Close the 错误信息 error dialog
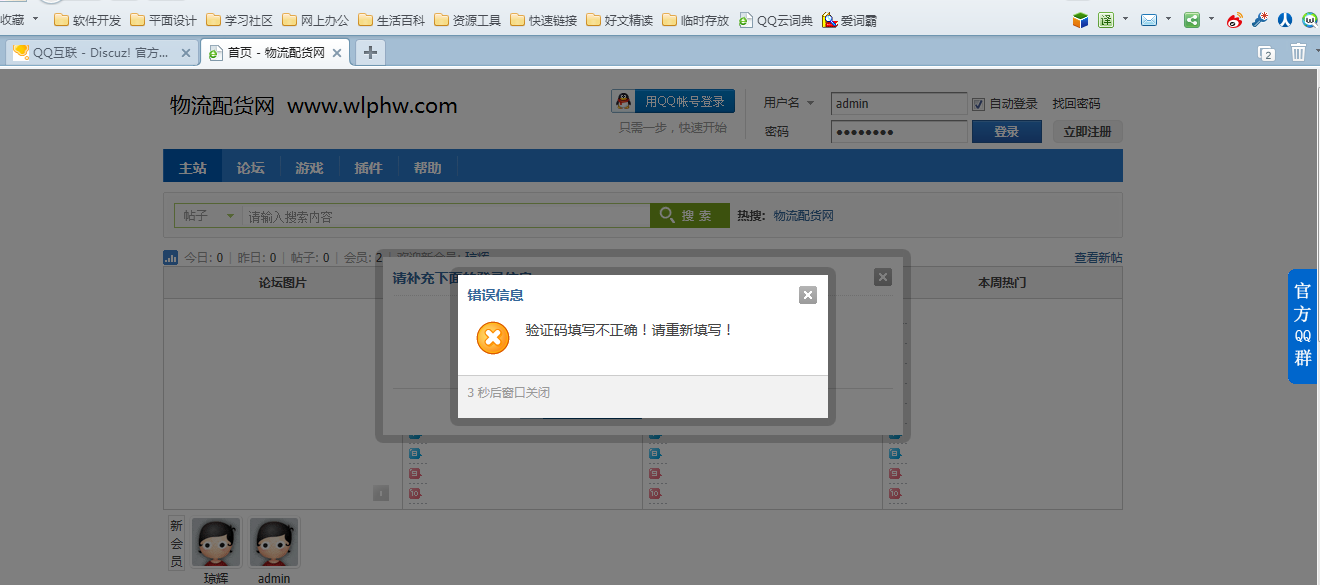Screen dimensions: 1320x585 click(x=808, y=294)
